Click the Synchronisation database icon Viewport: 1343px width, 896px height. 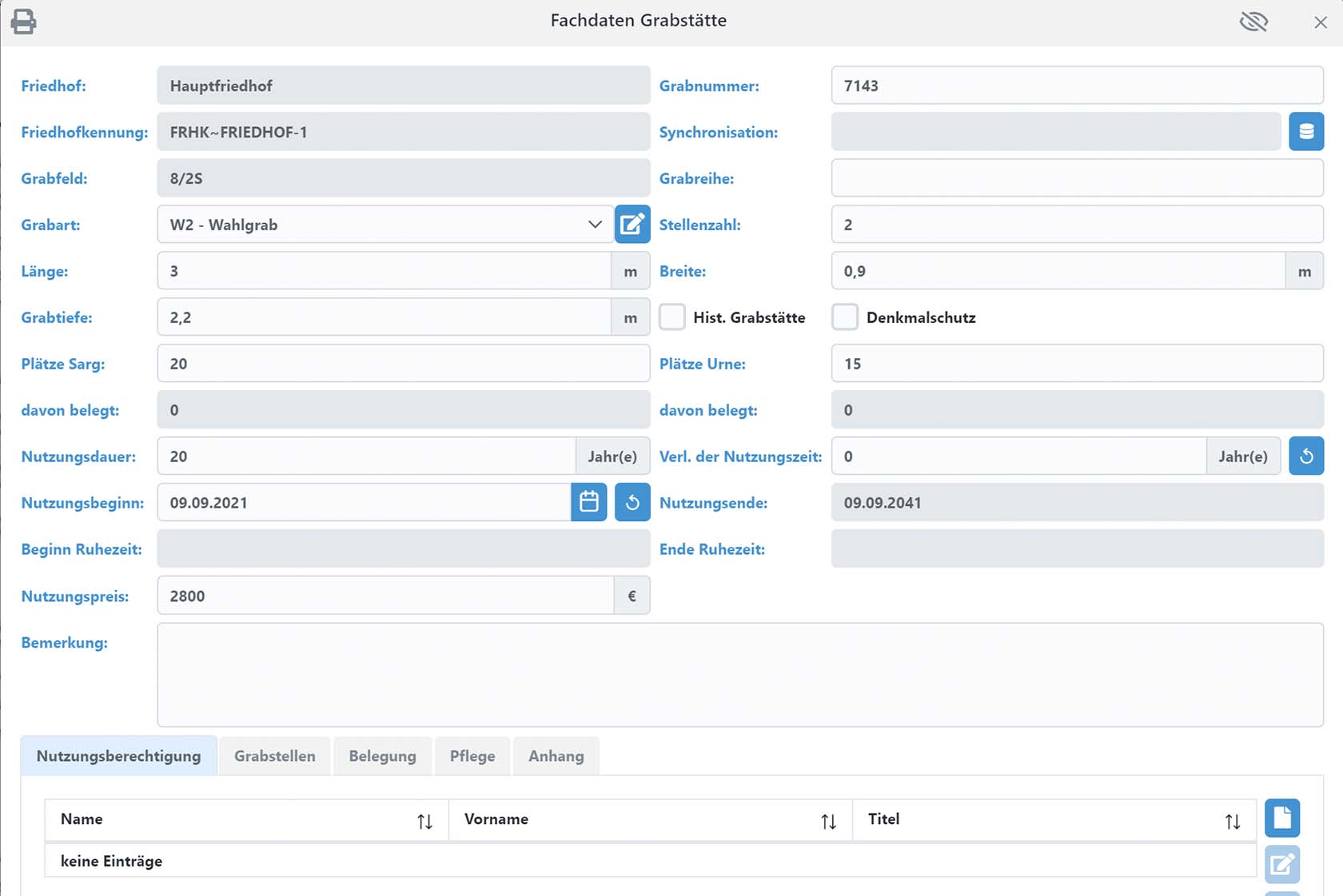pyautogui.click(x=1305, y=132)
